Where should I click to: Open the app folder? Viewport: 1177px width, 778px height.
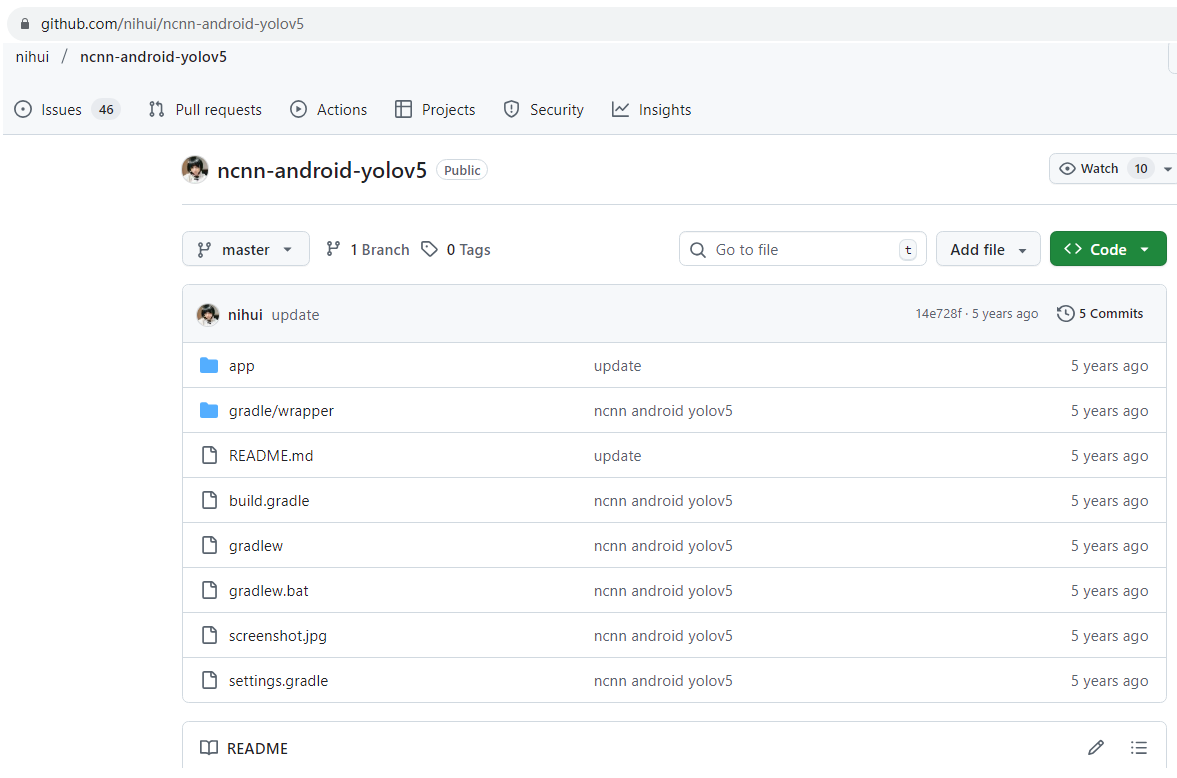[x=242, y=366]
